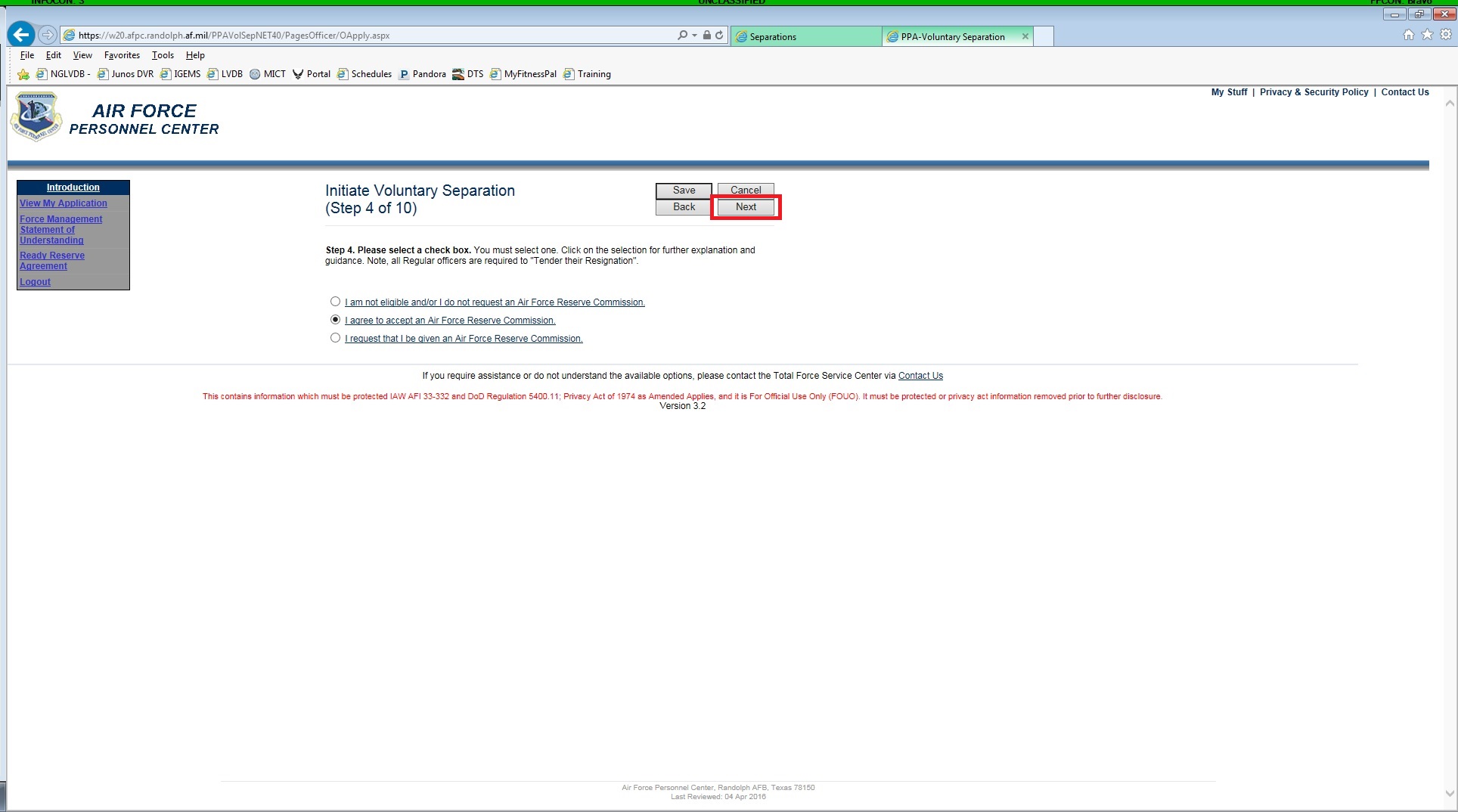This screenshot has height=812, width=1458.
Task: Open View My Application link
Action: pyautogui.click(x=64, y=203)
